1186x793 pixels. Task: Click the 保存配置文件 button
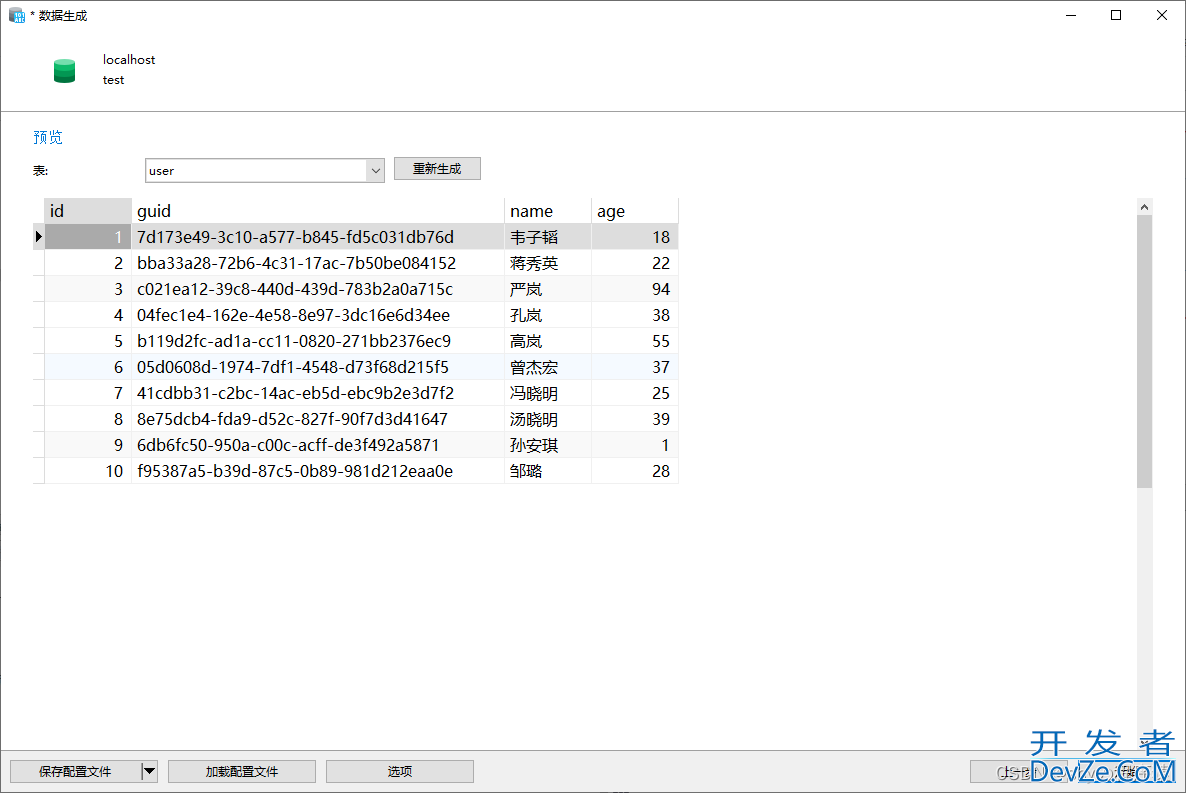point(75,771)
